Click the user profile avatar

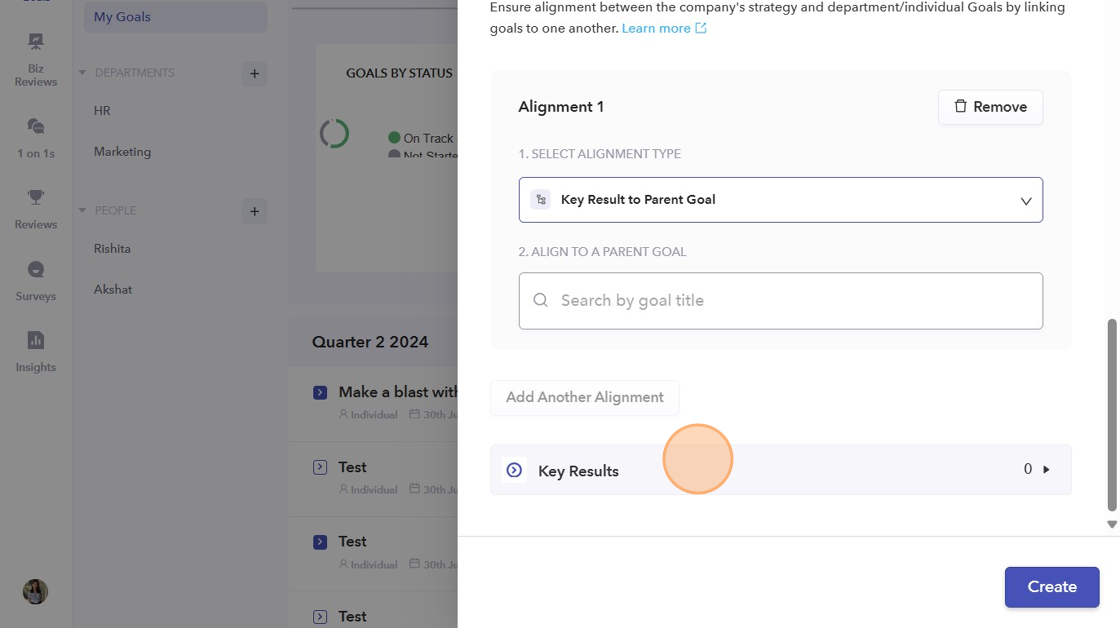point(36,592)
